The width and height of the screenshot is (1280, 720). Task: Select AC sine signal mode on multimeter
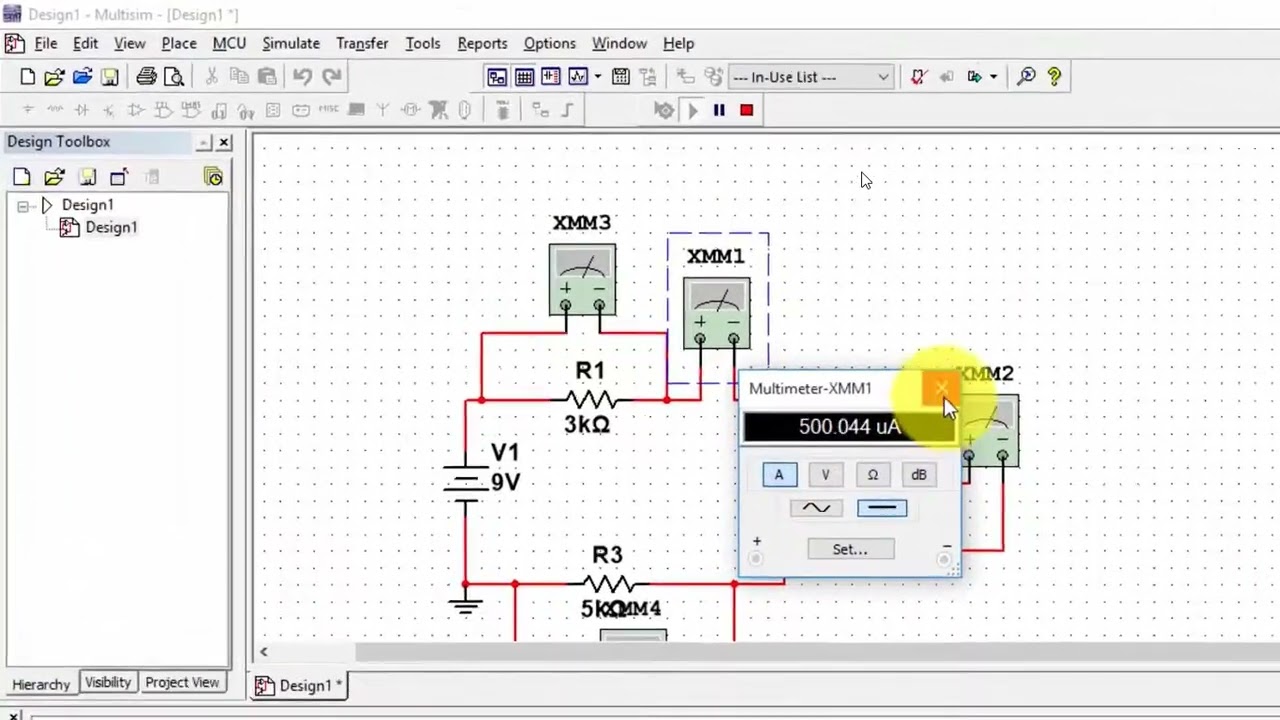click(816, 508)
